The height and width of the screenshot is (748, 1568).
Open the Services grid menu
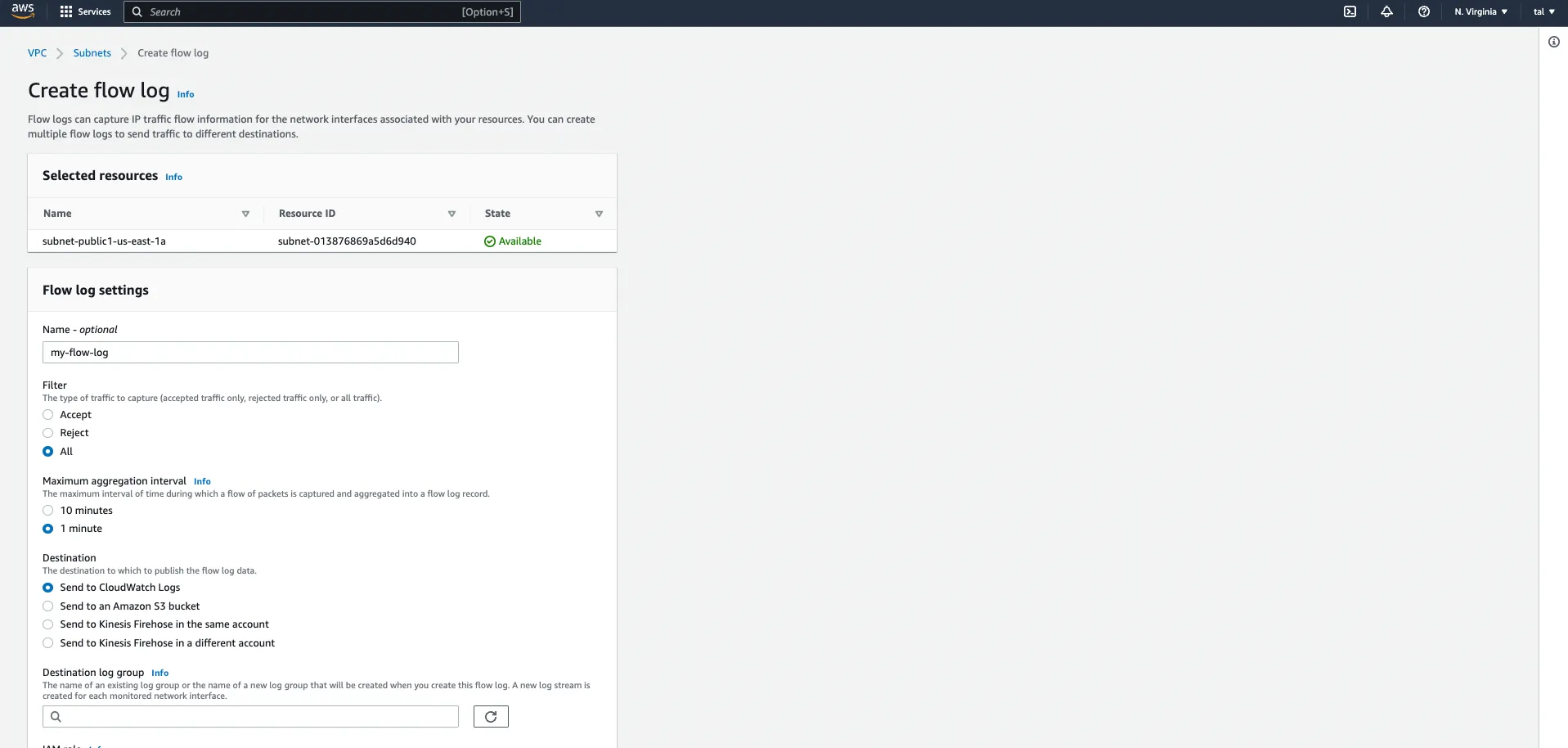point(66,11)
